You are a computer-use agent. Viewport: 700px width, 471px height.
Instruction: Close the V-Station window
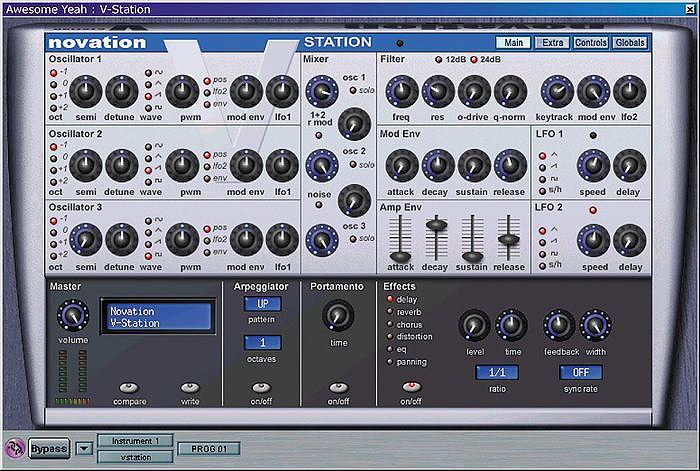[690, 9]
